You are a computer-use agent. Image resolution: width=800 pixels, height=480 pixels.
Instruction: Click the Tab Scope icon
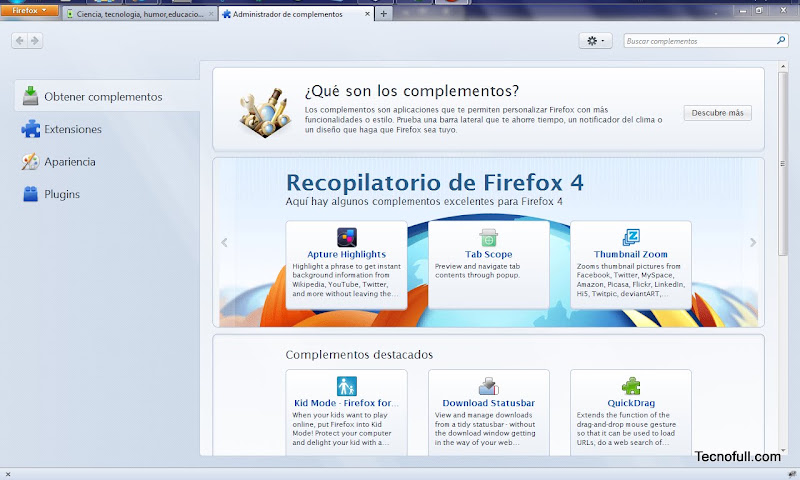click(x=489, y=237)
